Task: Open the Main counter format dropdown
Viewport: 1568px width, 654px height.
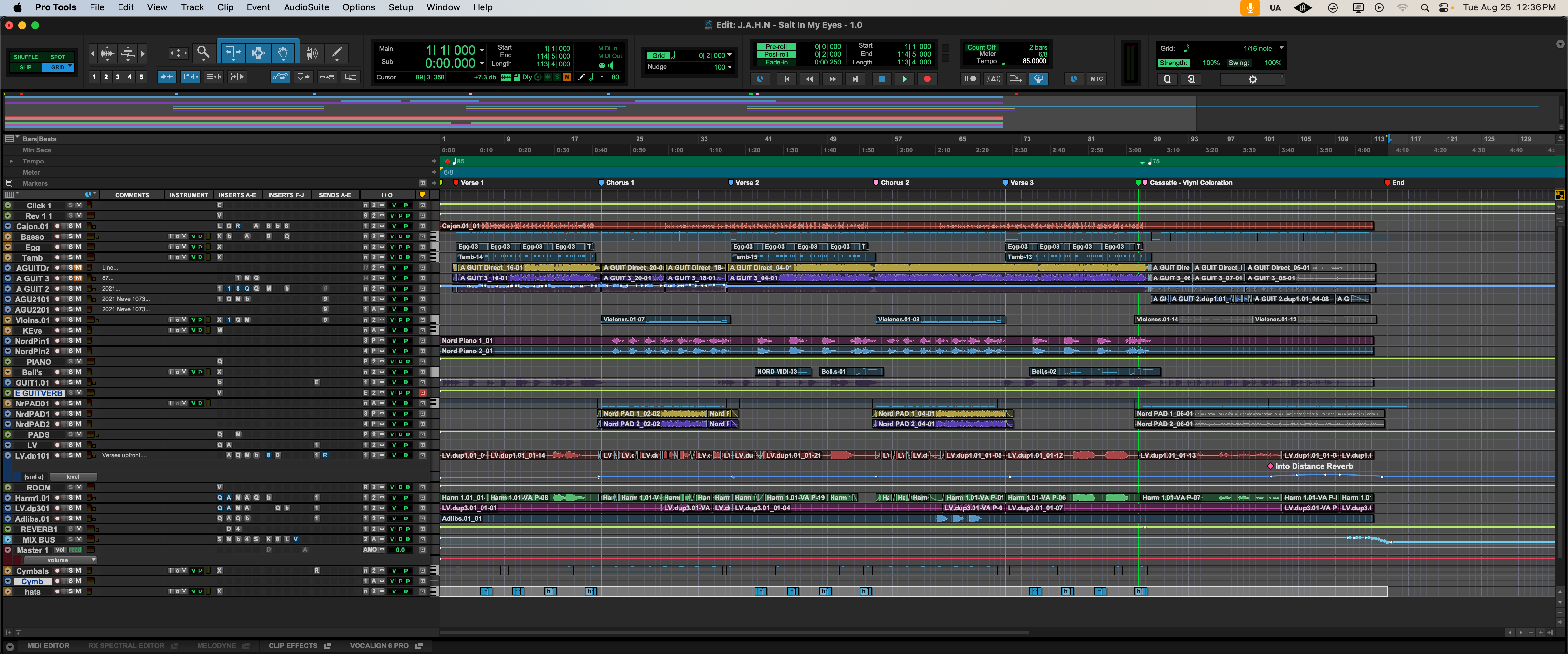Action: tap(482, 50)
